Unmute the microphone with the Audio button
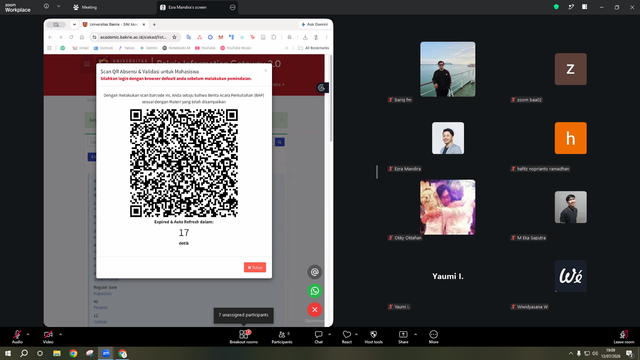The width and height of the screenshot is (640, 360). click(17, 337)
